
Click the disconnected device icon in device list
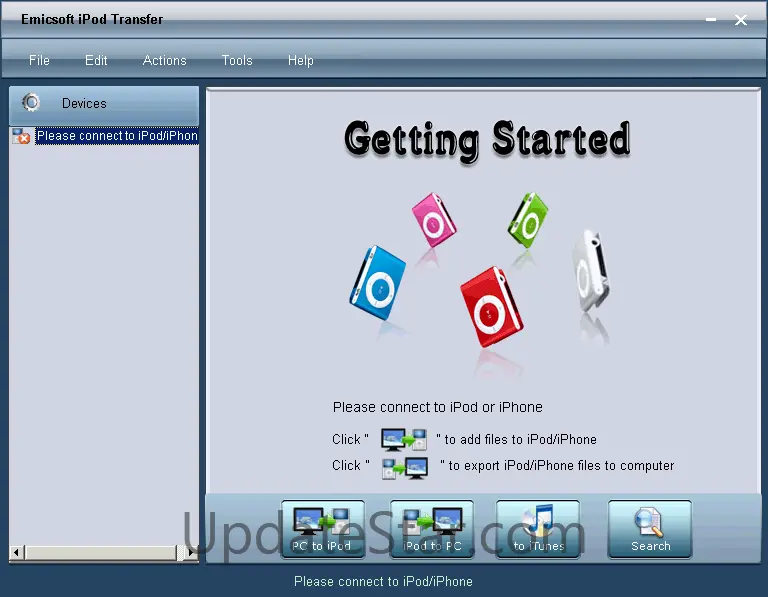[21, 136]
